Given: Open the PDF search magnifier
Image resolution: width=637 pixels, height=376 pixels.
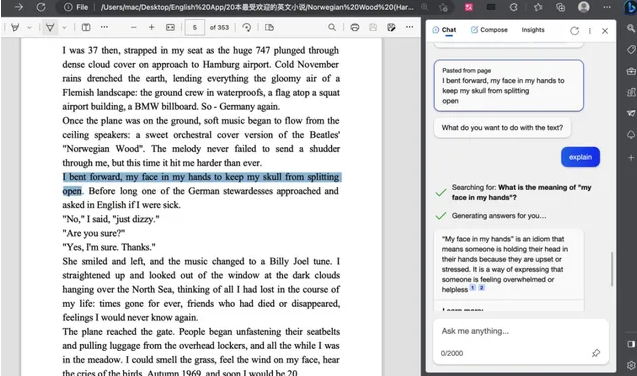Looking at the screenshot, I should tap(332, 28).
